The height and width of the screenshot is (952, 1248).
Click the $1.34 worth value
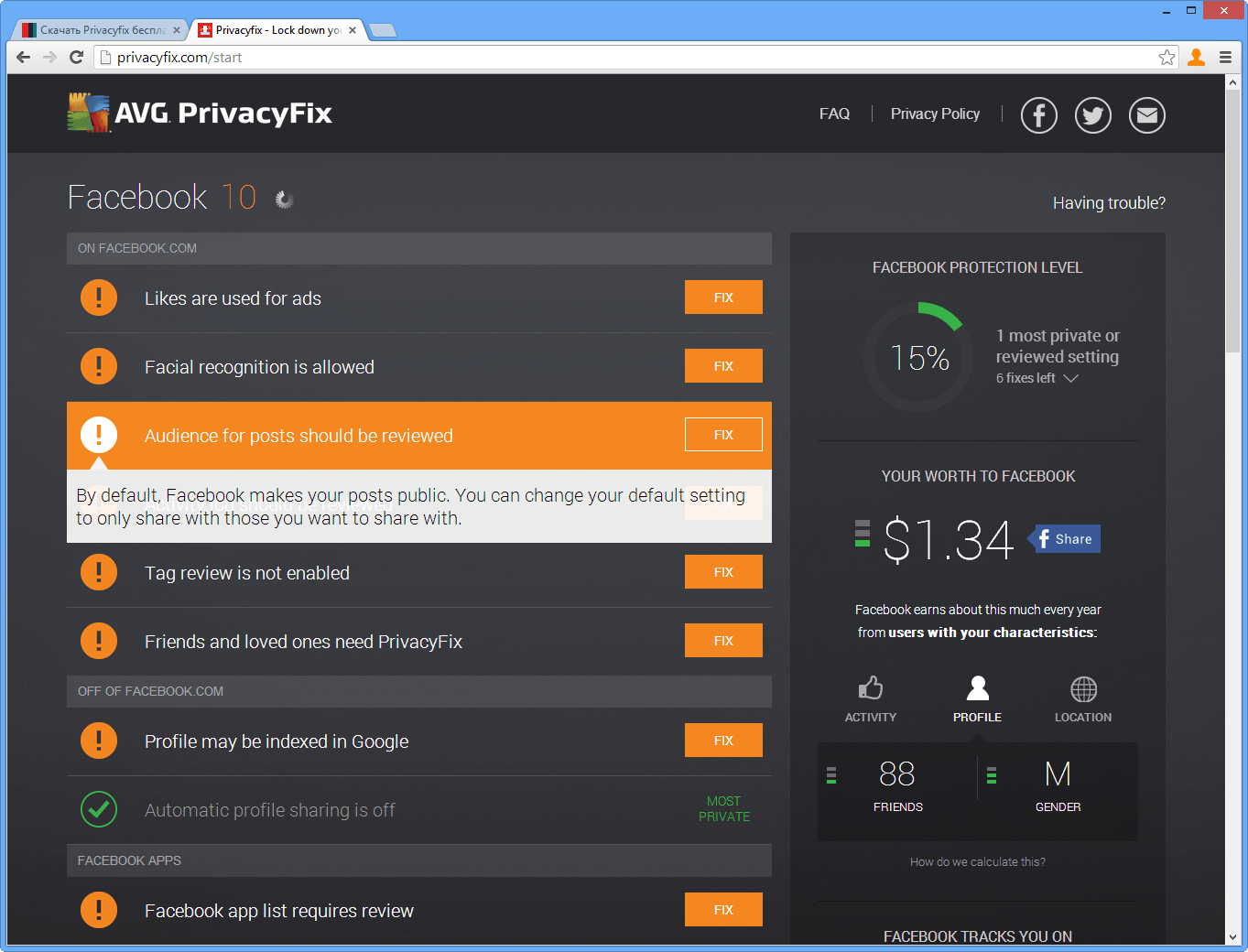tap(949, 540)
